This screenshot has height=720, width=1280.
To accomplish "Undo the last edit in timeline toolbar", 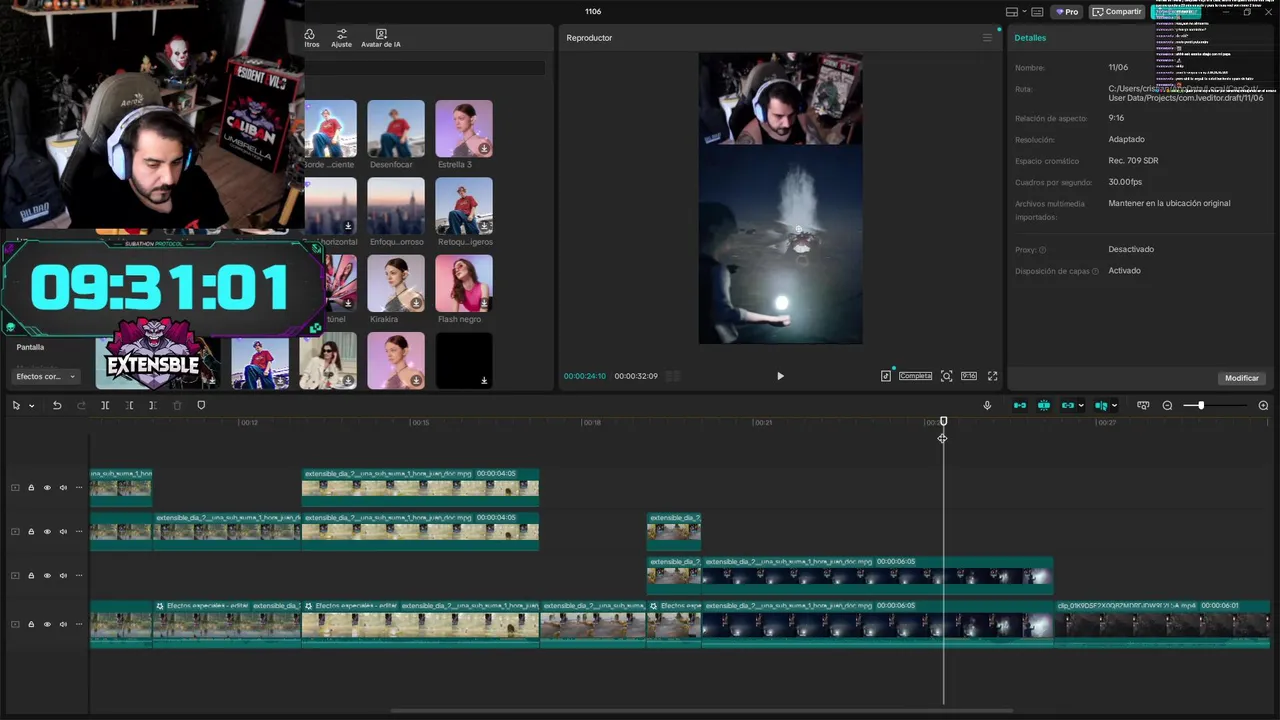I will point(57,405).
